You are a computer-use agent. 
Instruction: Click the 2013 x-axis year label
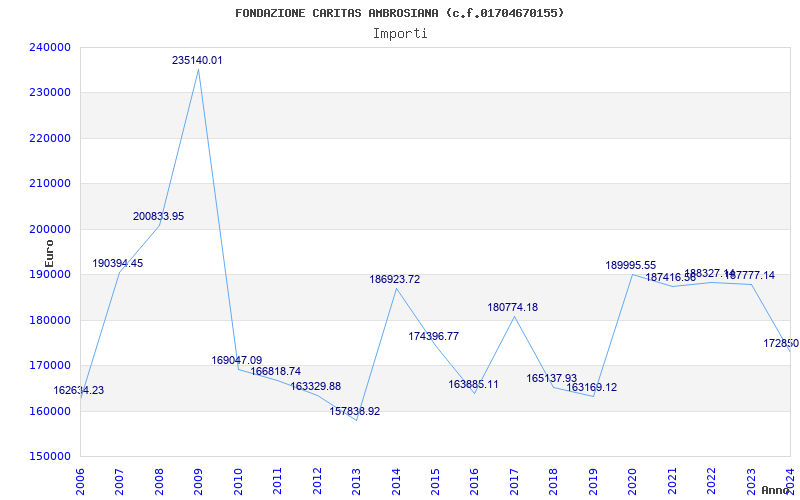click(x=356, y=481)
